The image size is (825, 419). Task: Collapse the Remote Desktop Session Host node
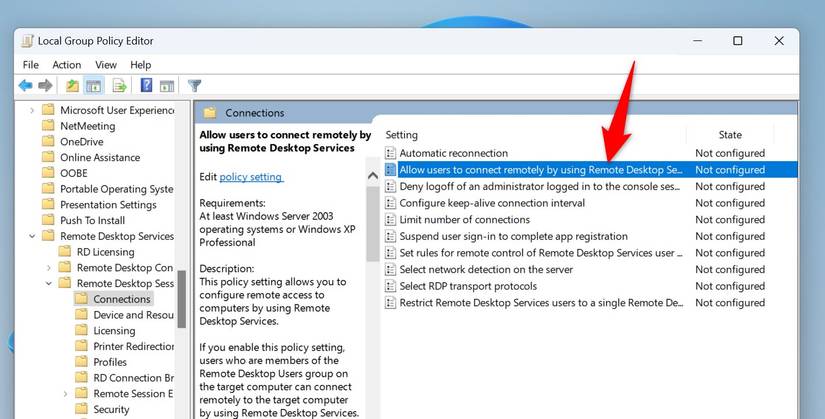[48, 283]
